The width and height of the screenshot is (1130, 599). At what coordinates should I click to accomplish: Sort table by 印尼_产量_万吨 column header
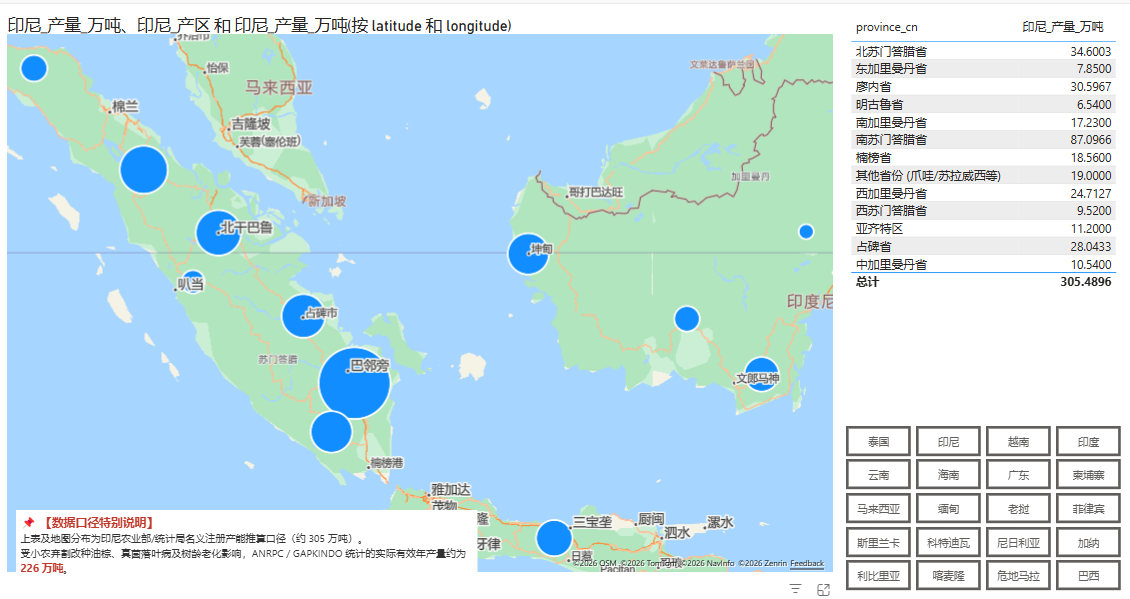coord(1062,27)
